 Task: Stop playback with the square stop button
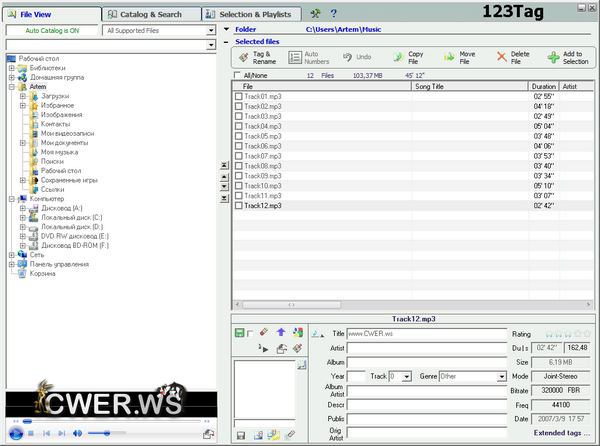point(31,433)
